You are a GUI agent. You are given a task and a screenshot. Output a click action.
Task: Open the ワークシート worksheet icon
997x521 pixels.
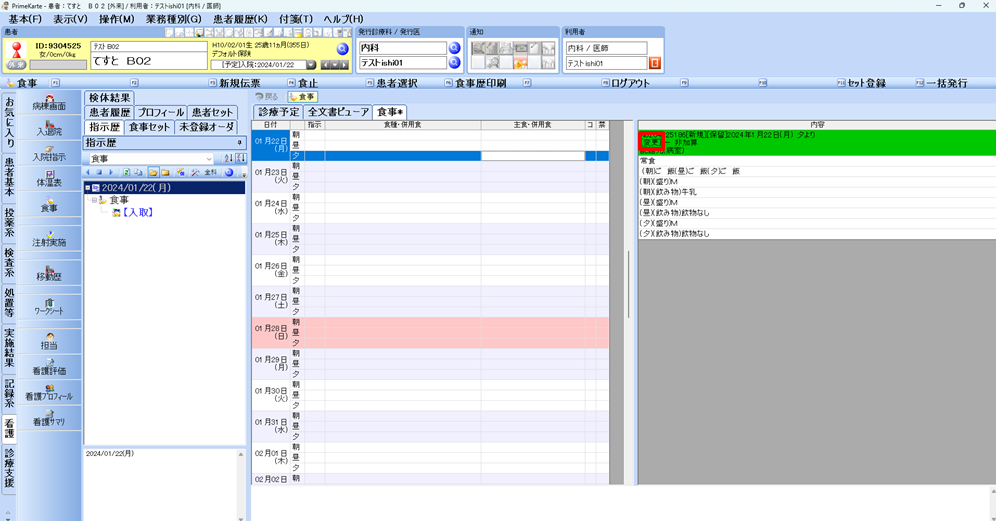pyautogui.click(x=49, y=308)
